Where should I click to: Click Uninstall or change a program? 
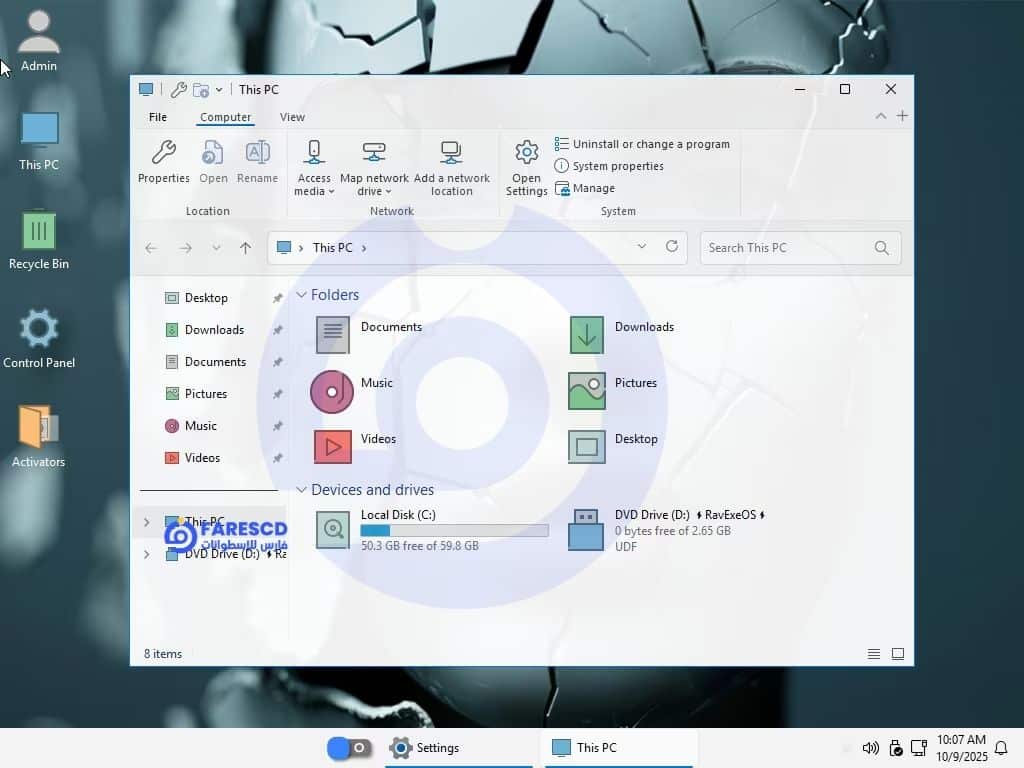pyautogui.click(x=650, y=144)
